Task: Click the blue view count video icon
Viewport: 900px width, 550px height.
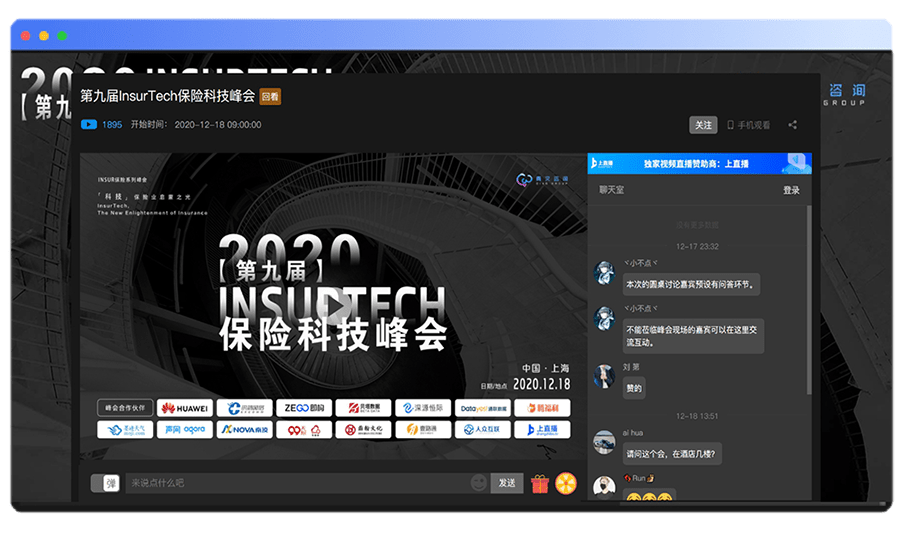Action: [89, 125]
